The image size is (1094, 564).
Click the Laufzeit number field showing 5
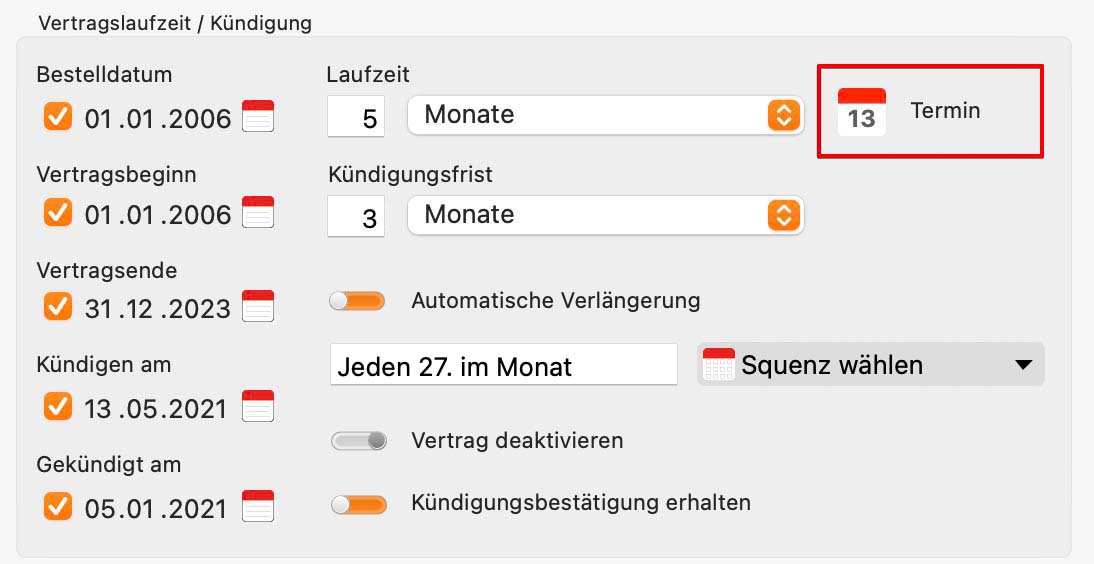click(x=356, y=117)
